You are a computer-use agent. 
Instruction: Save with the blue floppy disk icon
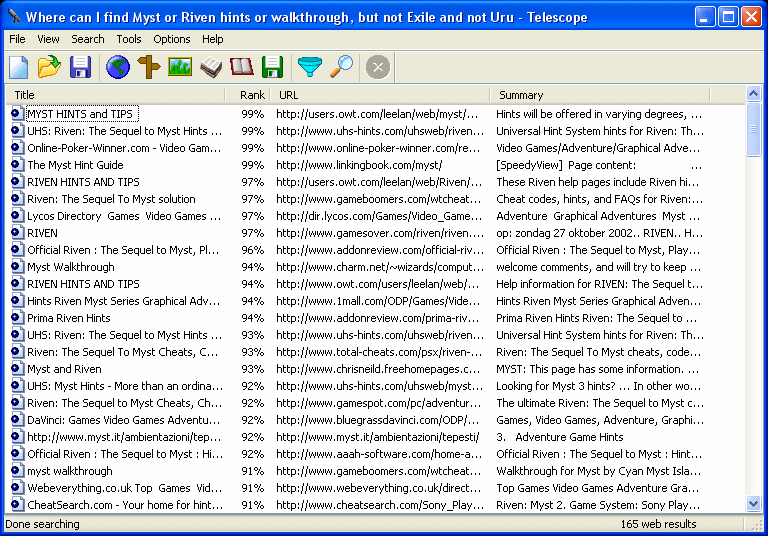click(80, 67)
